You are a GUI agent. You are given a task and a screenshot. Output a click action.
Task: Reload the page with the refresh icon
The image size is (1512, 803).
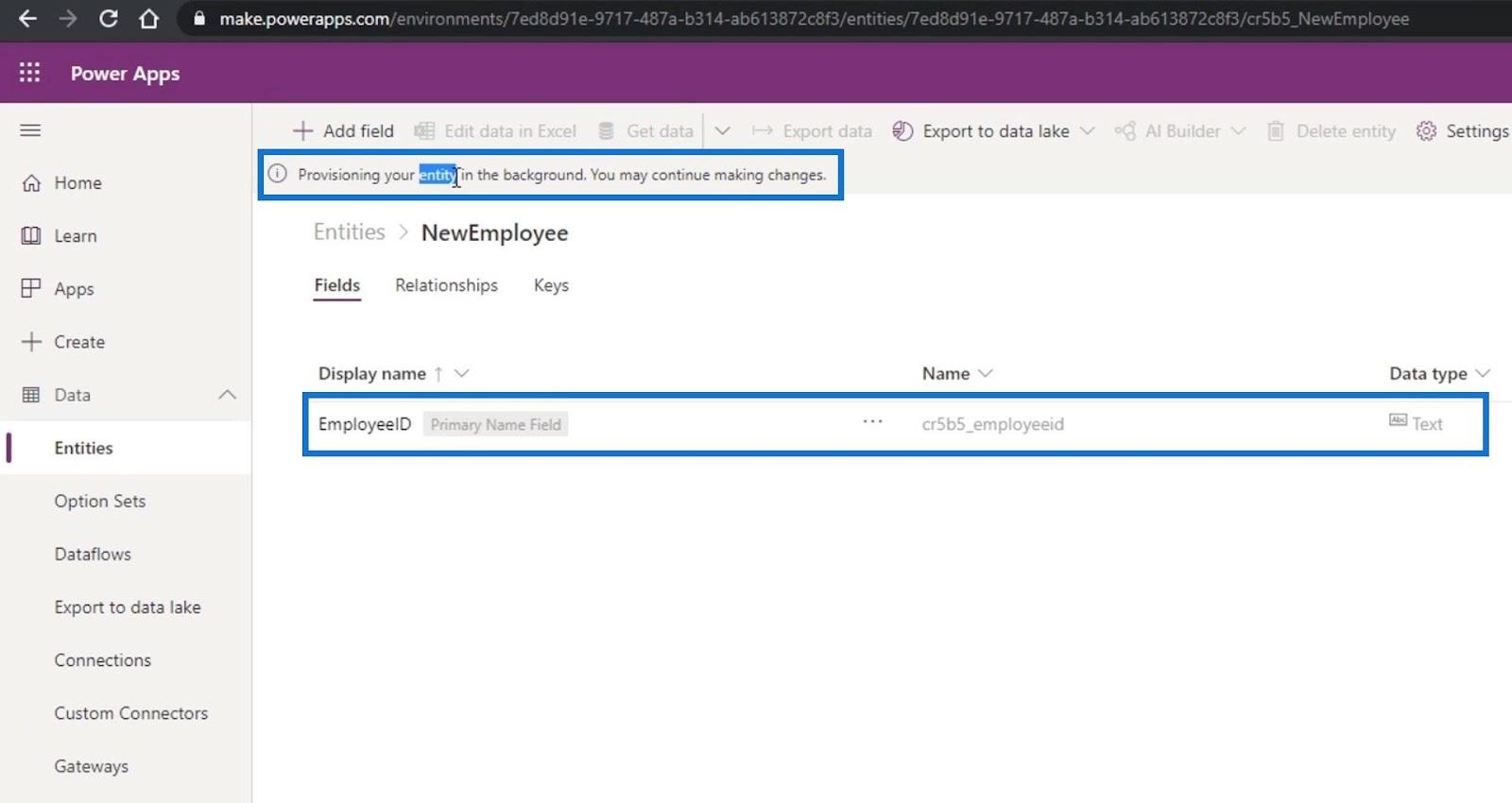pos(109,18)
